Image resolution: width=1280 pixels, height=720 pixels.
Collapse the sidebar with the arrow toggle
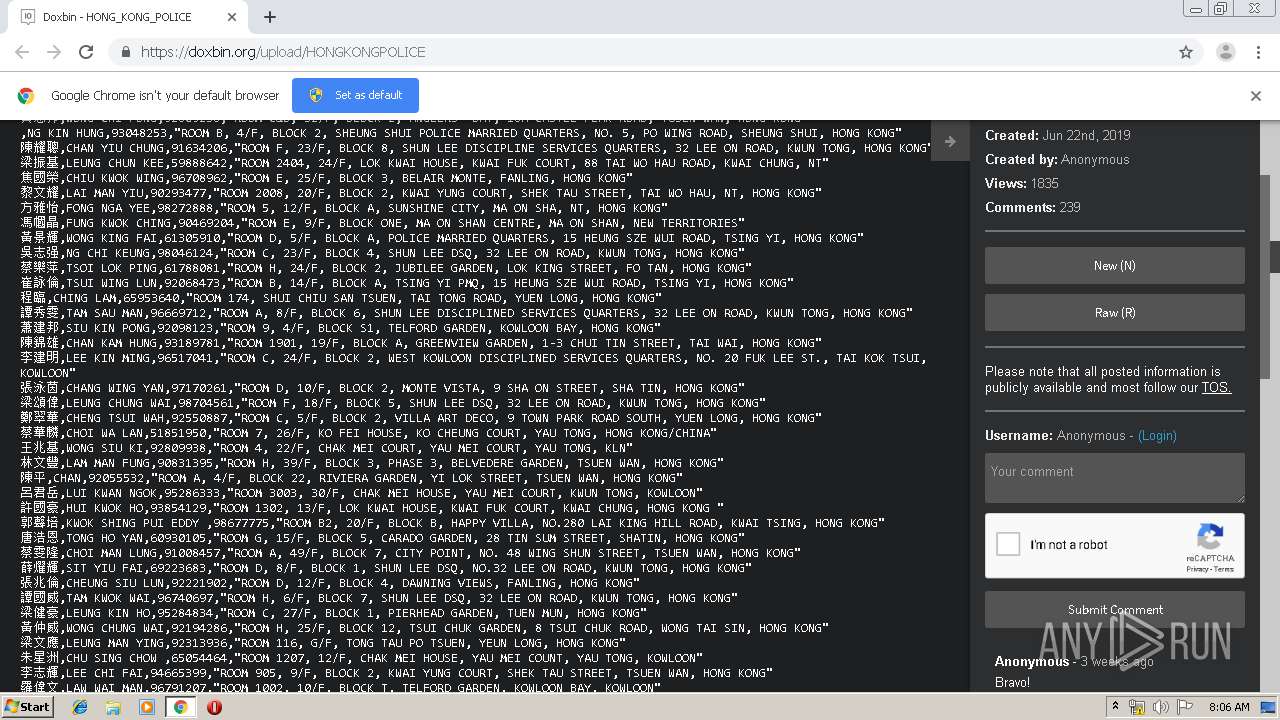[x=950, y=141]
